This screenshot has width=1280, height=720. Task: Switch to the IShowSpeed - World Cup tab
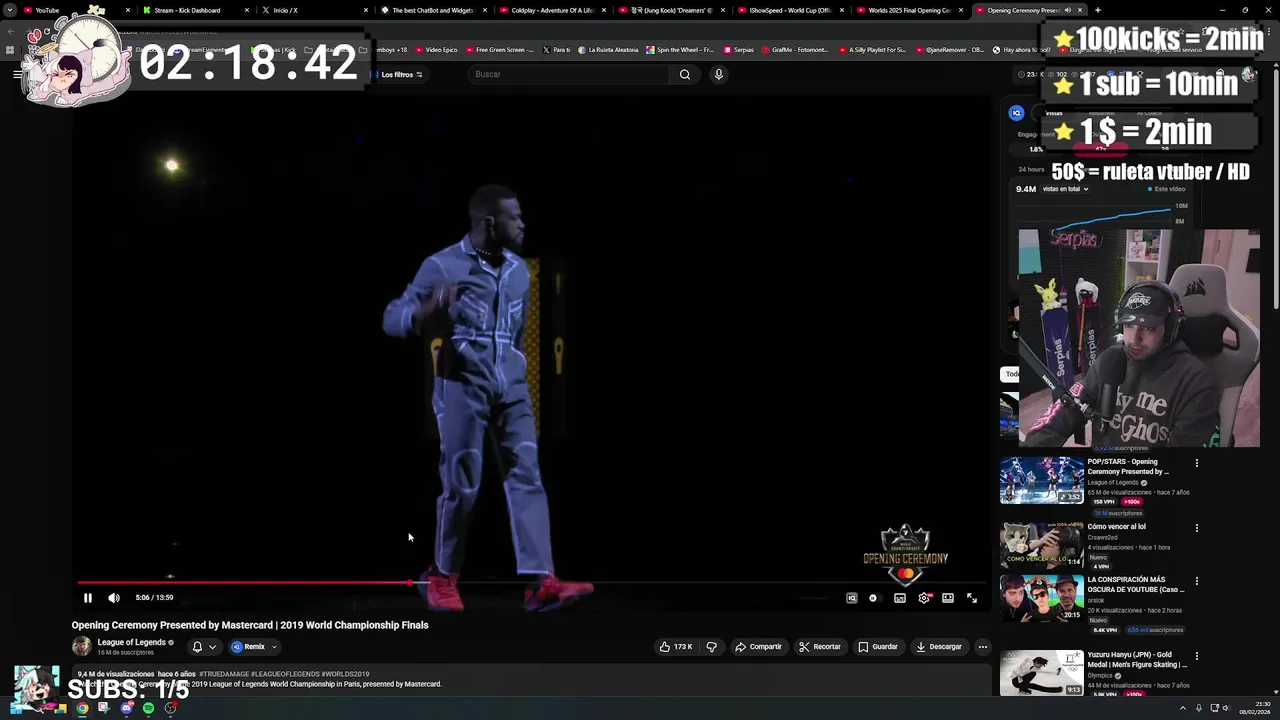(791, 10)
